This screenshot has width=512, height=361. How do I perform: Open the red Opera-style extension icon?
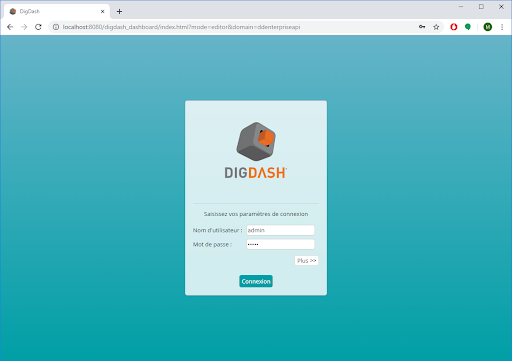(454, 27)
